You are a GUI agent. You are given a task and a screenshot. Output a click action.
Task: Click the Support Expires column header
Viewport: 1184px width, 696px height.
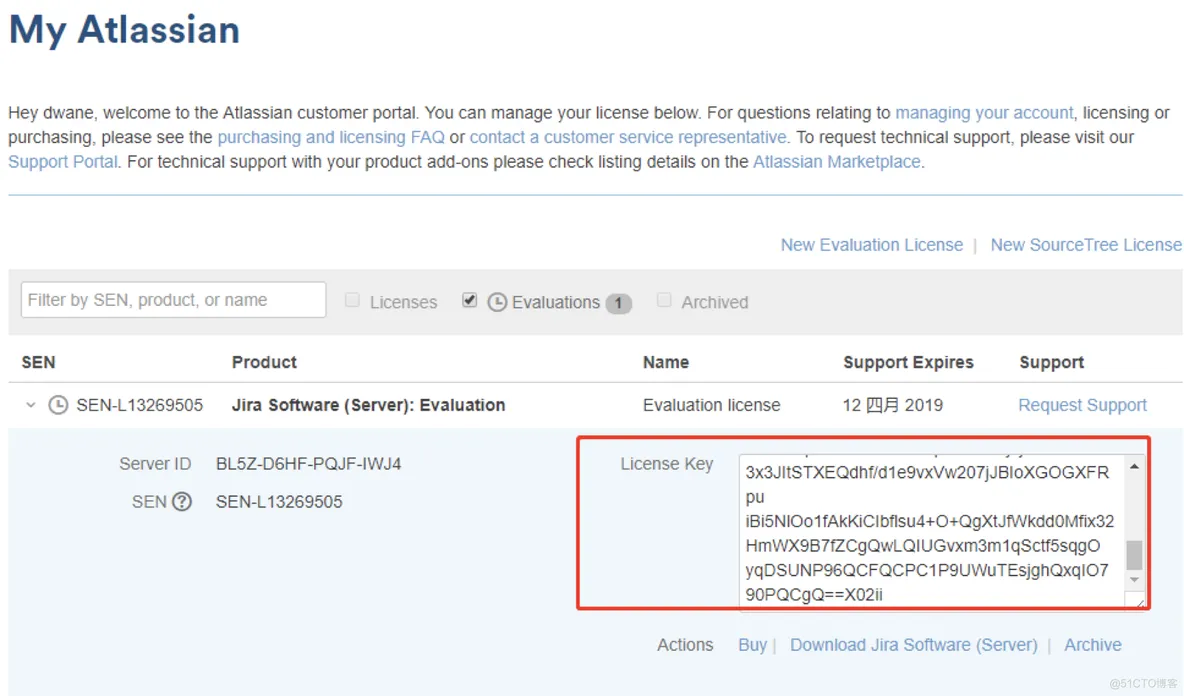click(x=908, y=362)
